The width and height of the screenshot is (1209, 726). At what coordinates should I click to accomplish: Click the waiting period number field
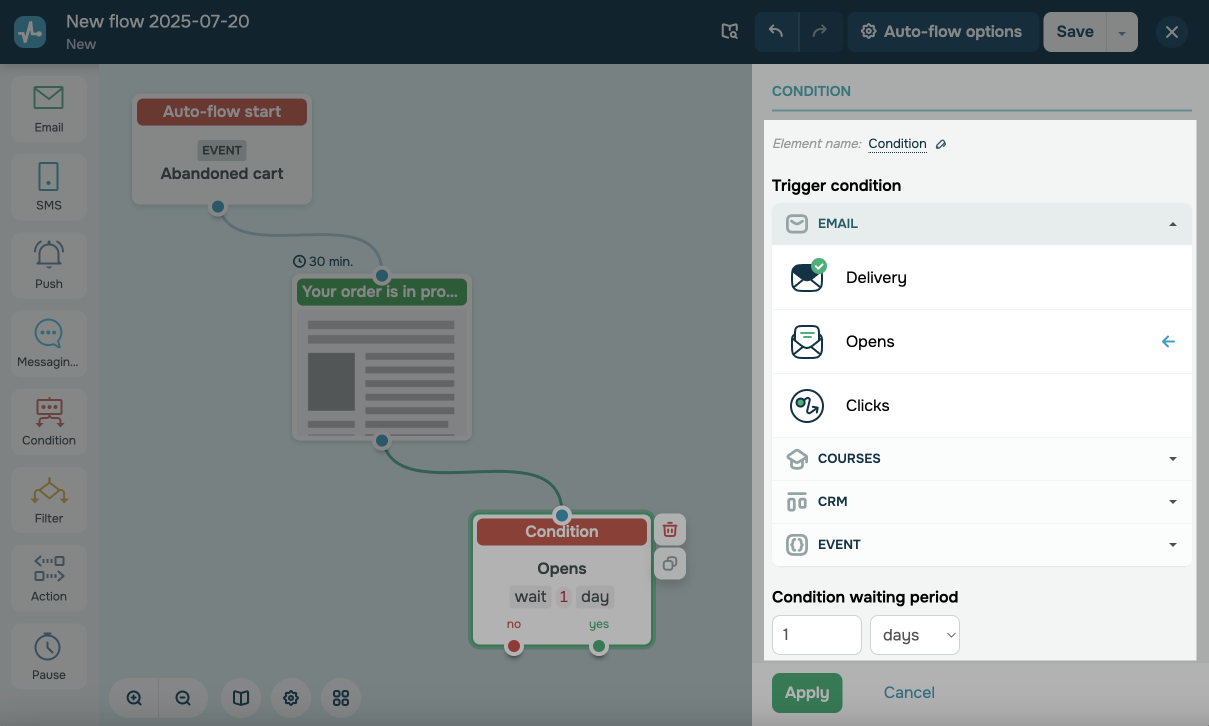click(816, 635)
